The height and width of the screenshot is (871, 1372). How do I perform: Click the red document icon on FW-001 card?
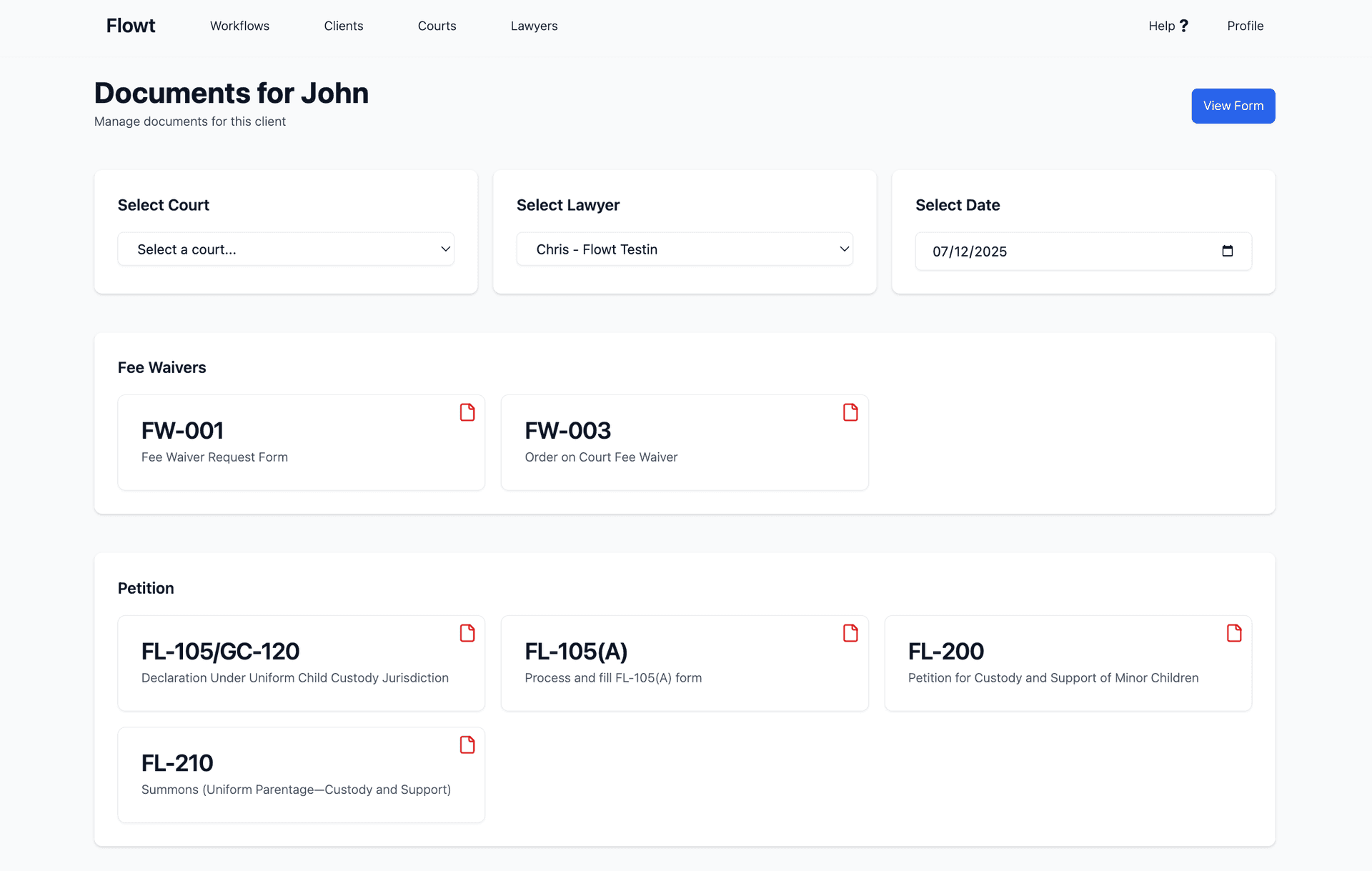click(x=467, y=412)
